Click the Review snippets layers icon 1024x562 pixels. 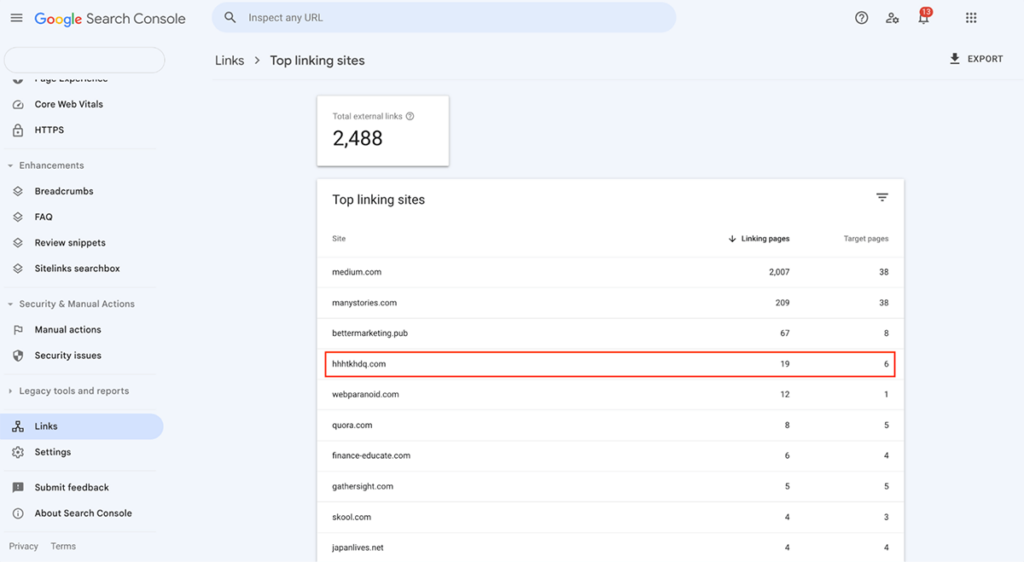[x=18, y=243]
